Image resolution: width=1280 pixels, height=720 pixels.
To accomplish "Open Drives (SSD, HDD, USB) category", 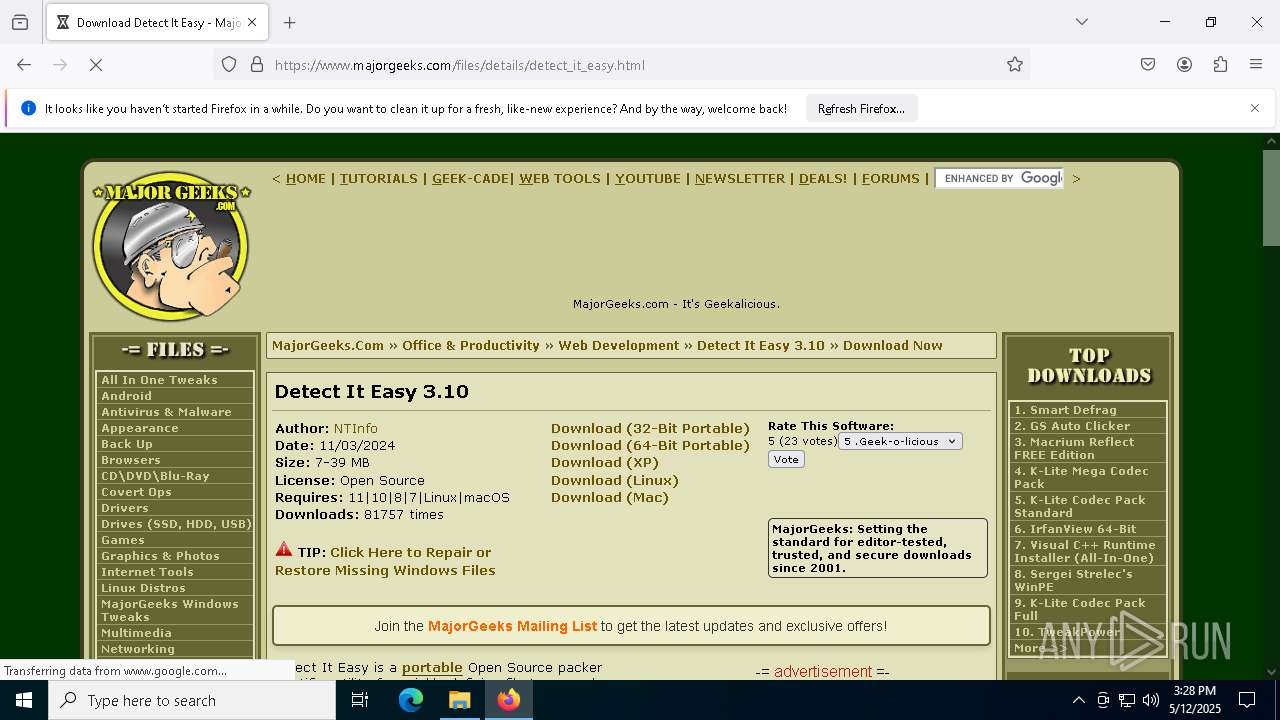I will pyautogui.click(x=174, y=524).
